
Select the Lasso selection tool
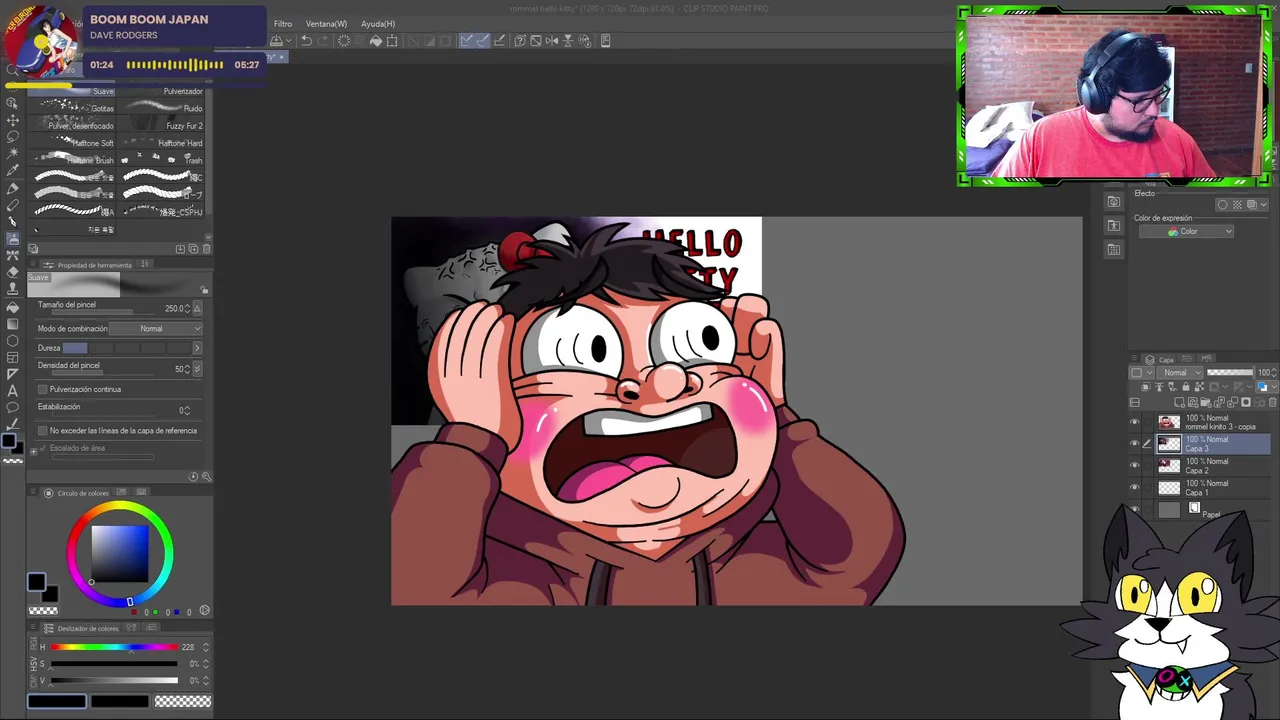tap(13, 137)
